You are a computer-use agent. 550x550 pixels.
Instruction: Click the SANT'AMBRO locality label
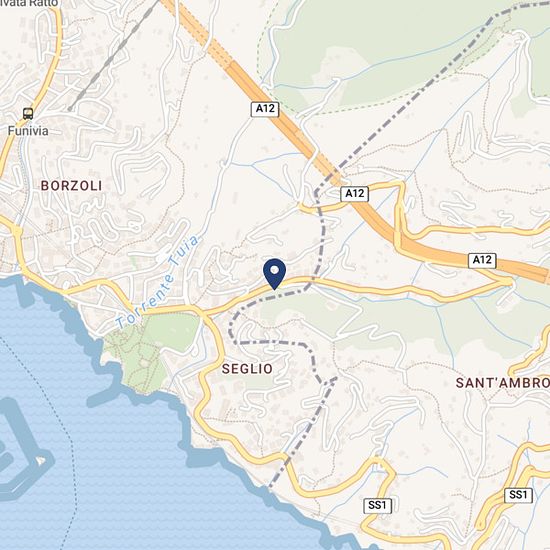(x=503, y=383)
